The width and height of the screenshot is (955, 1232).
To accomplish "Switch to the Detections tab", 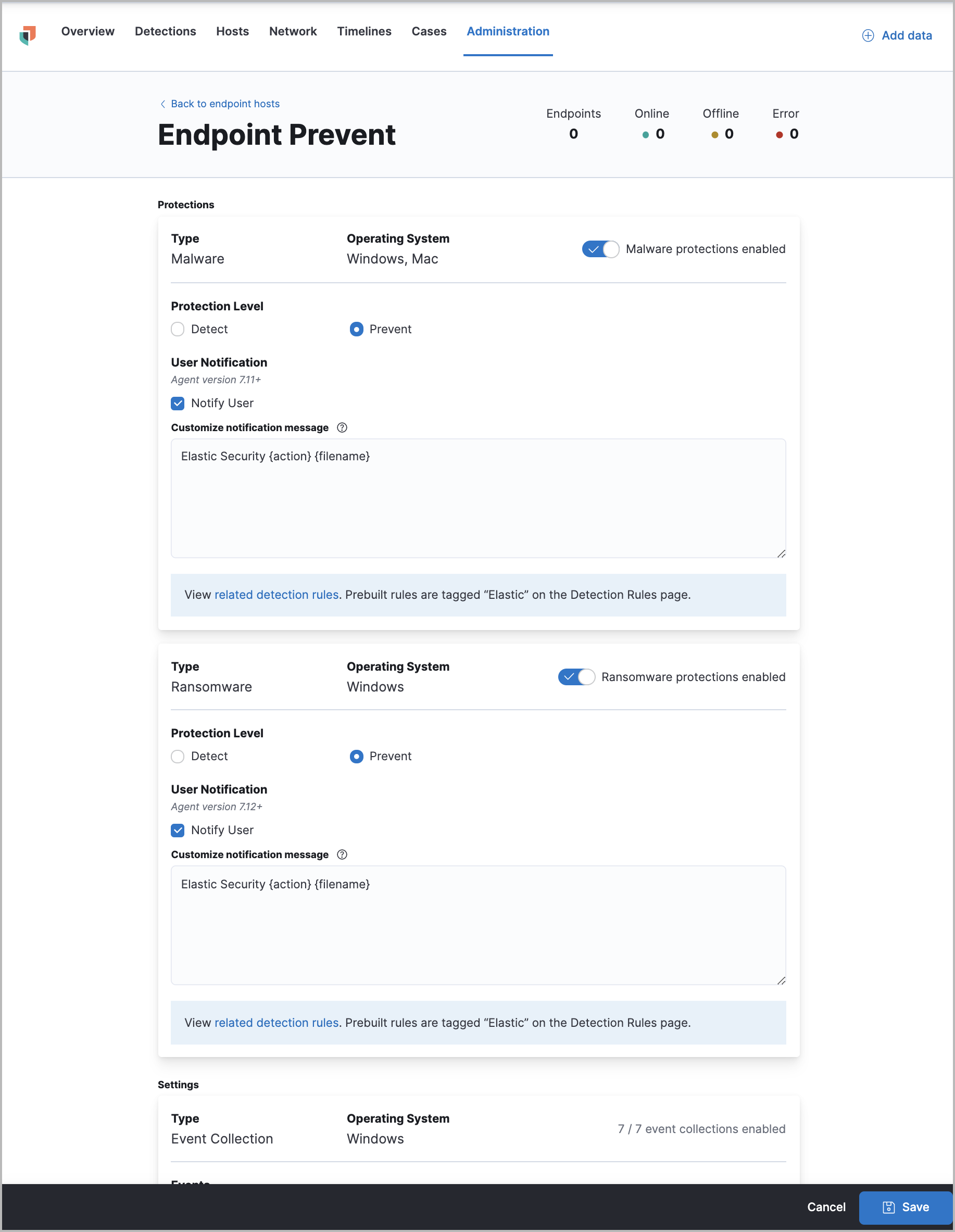I will (165, 31).
